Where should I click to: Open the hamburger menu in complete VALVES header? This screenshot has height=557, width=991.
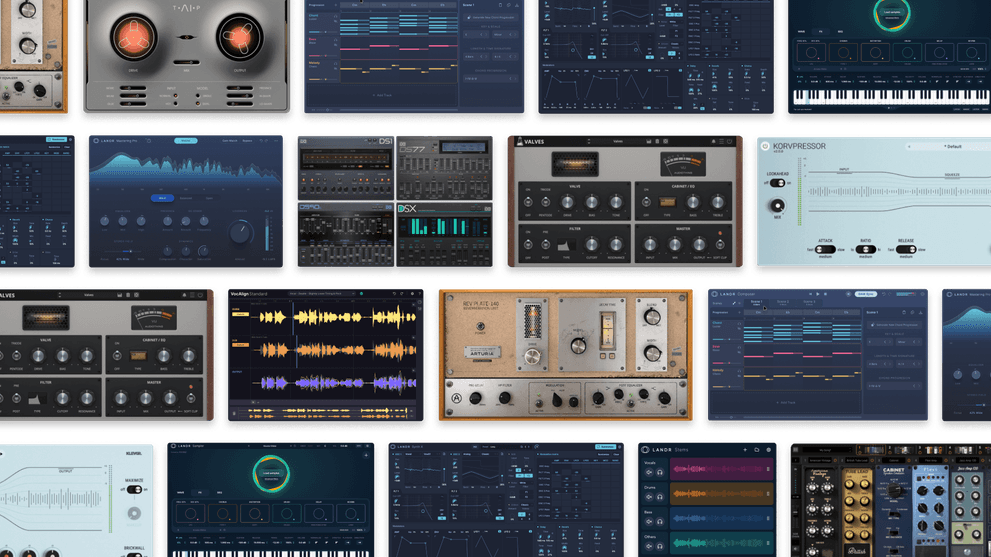(x=721, y=141)
